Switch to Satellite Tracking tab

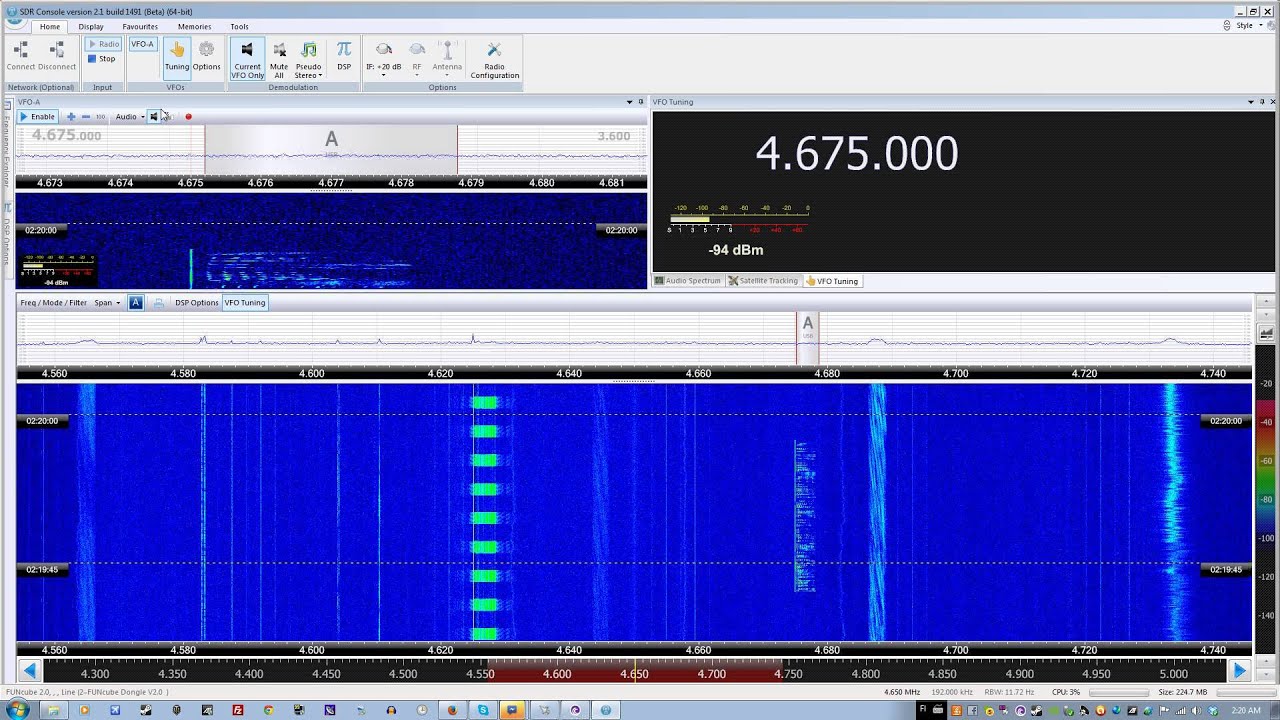tap(763, 281)
